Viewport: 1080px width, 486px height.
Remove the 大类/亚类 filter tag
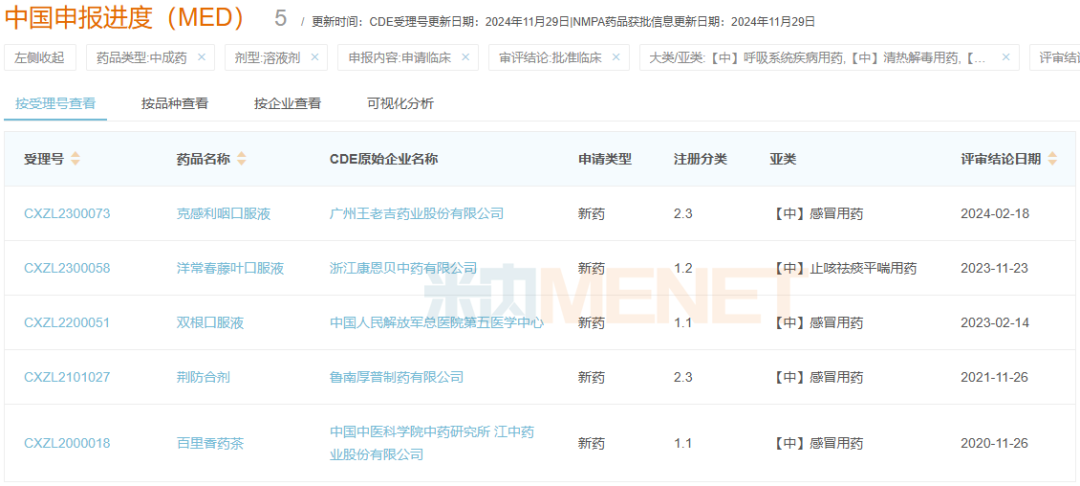pos(1006,58)
